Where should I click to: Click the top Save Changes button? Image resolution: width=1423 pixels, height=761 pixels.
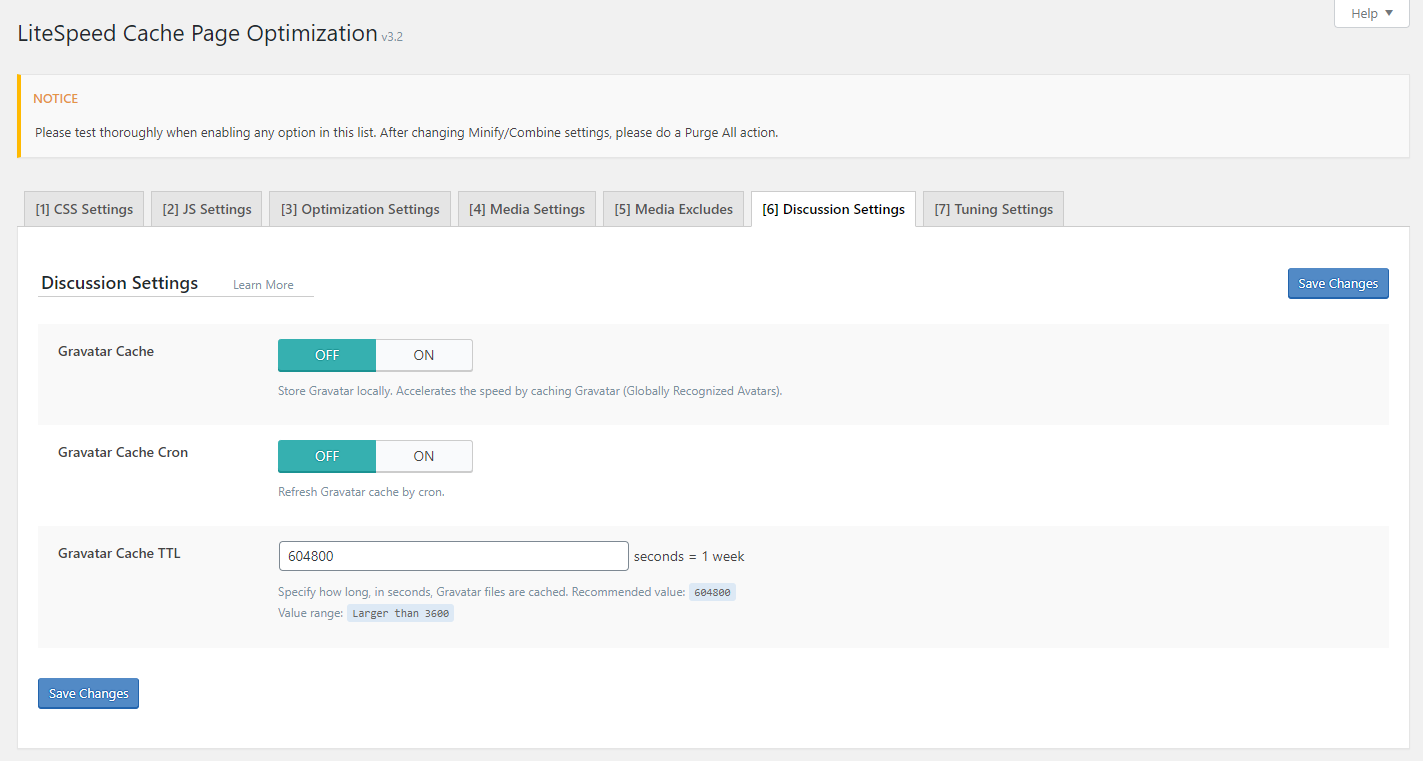click(1338, 283)
